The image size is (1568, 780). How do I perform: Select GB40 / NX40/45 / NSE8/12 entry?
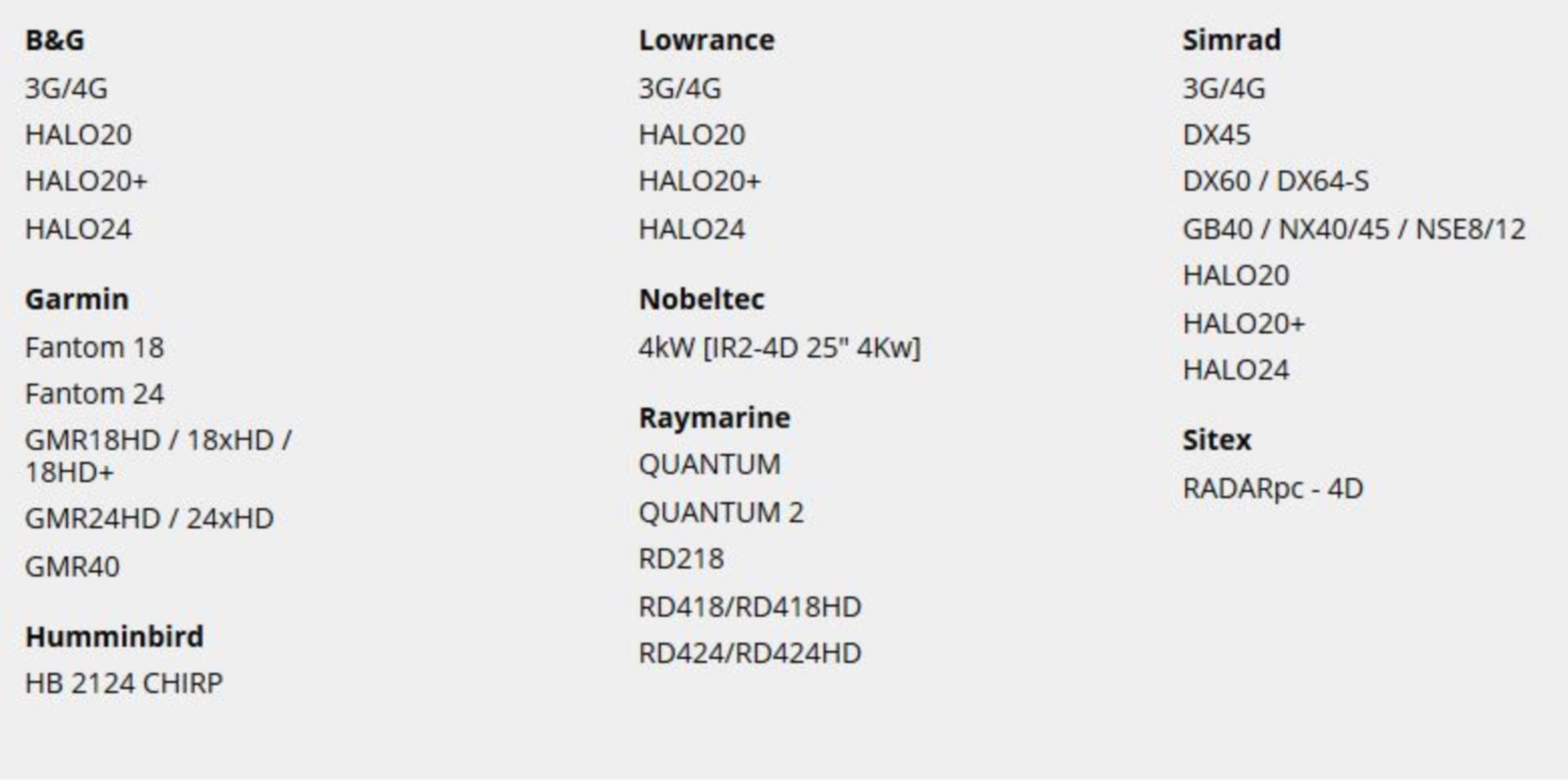1353,230
